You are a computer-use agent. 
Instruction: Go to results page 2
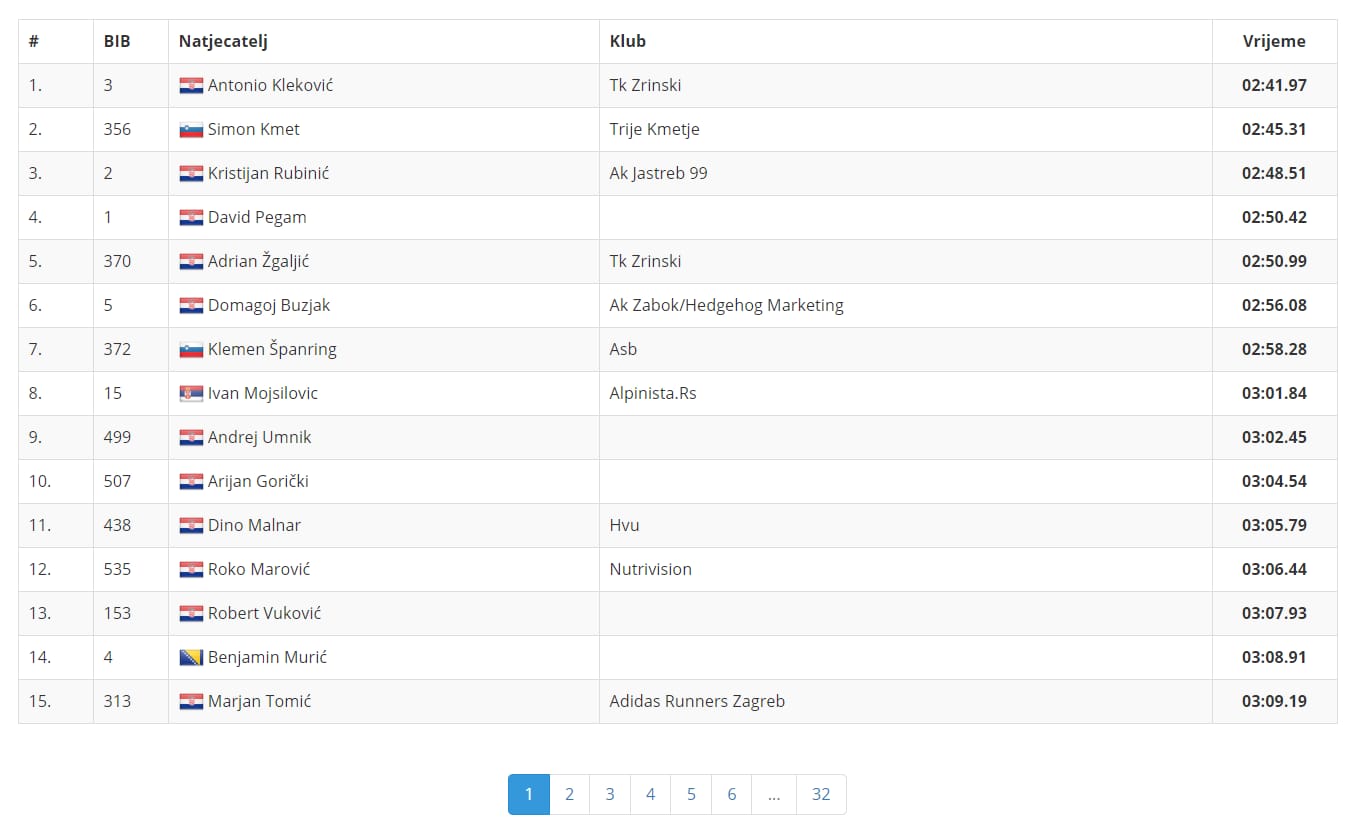coord(569,794)
